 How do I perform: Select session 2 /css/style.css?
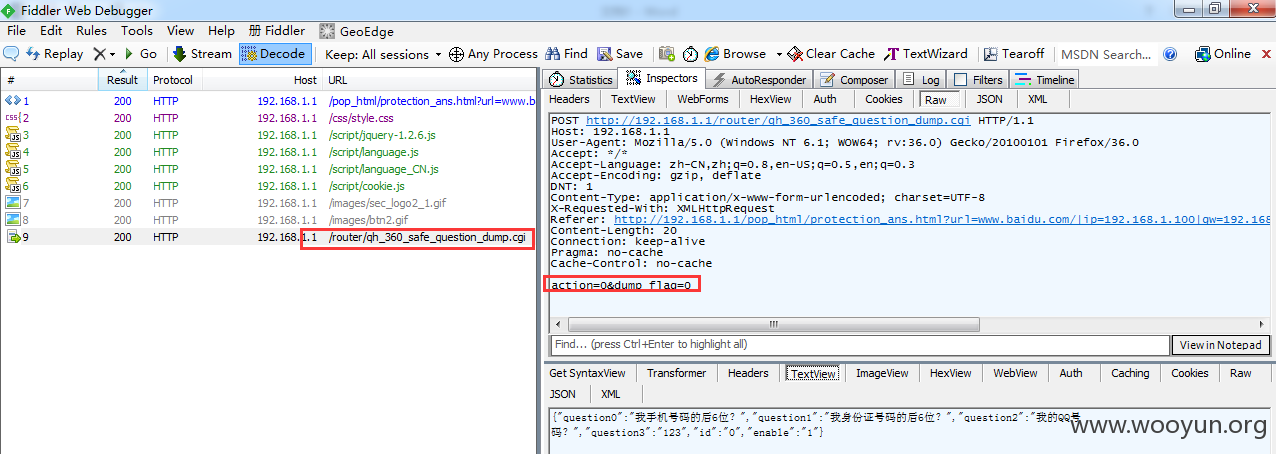coord(270,118)
